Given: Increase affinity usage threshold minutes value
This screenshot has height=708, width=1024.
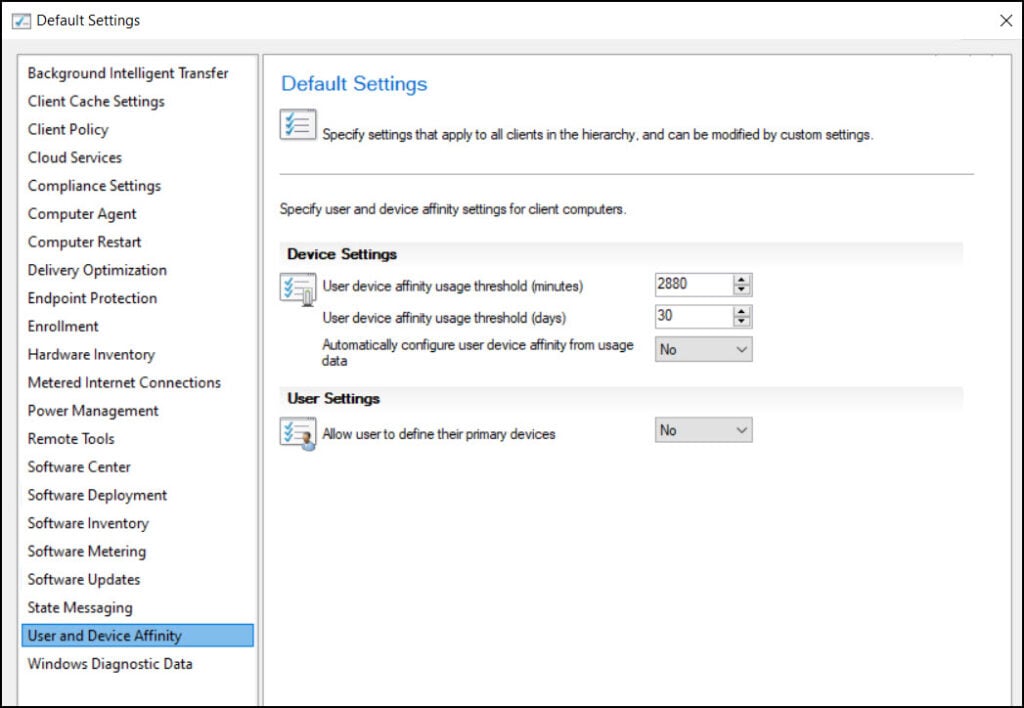Looking at the screenshot, I should click(x=741, y=280).
